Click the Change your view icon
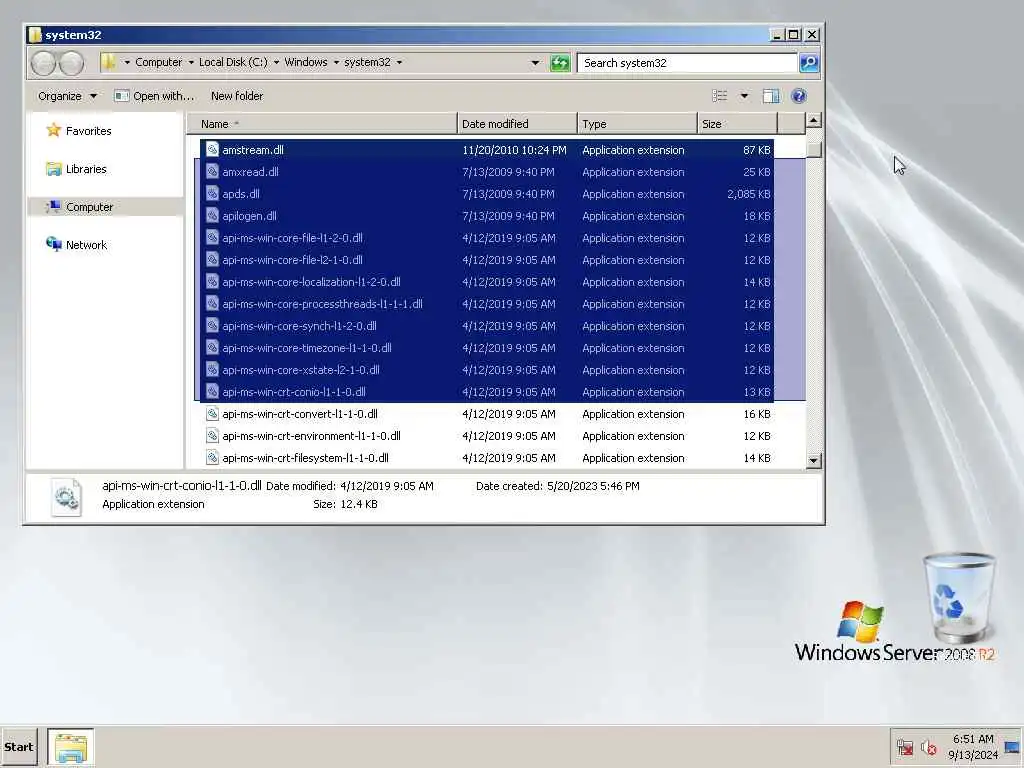 720,96
